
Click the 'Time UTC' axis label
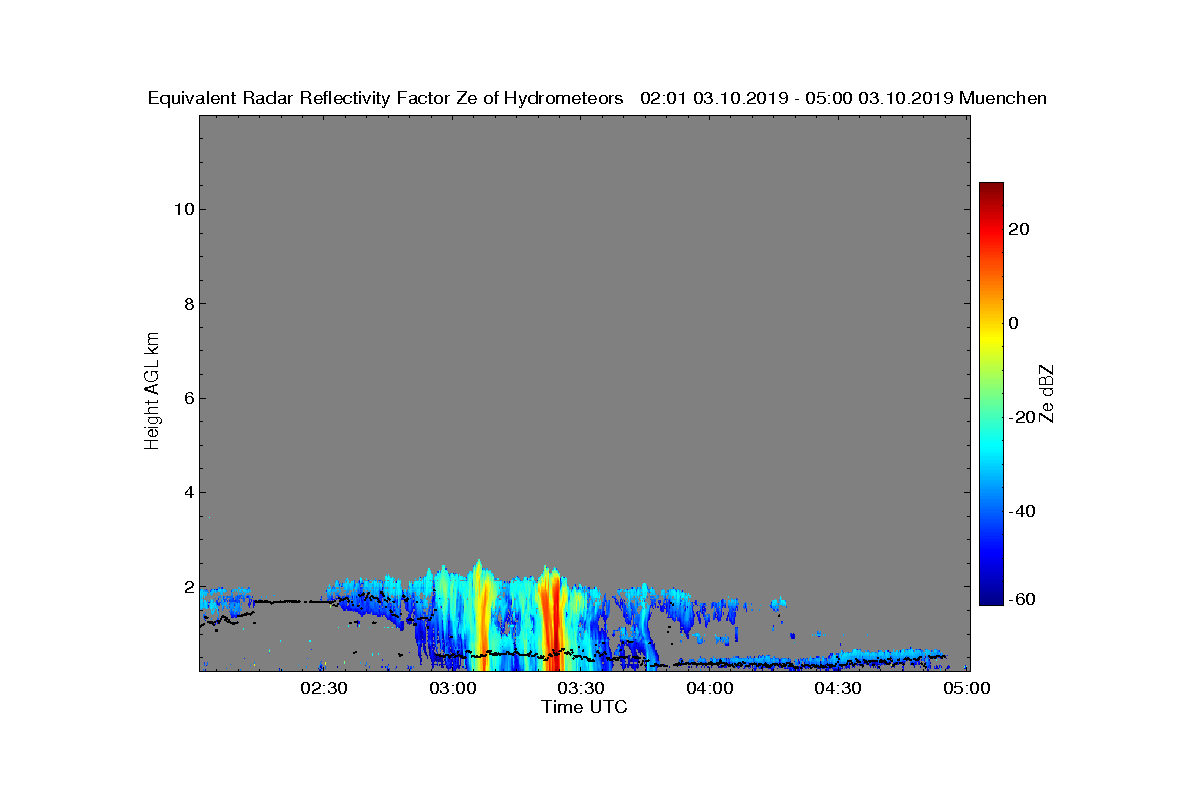pyautogui.click(x=585, y=707)
